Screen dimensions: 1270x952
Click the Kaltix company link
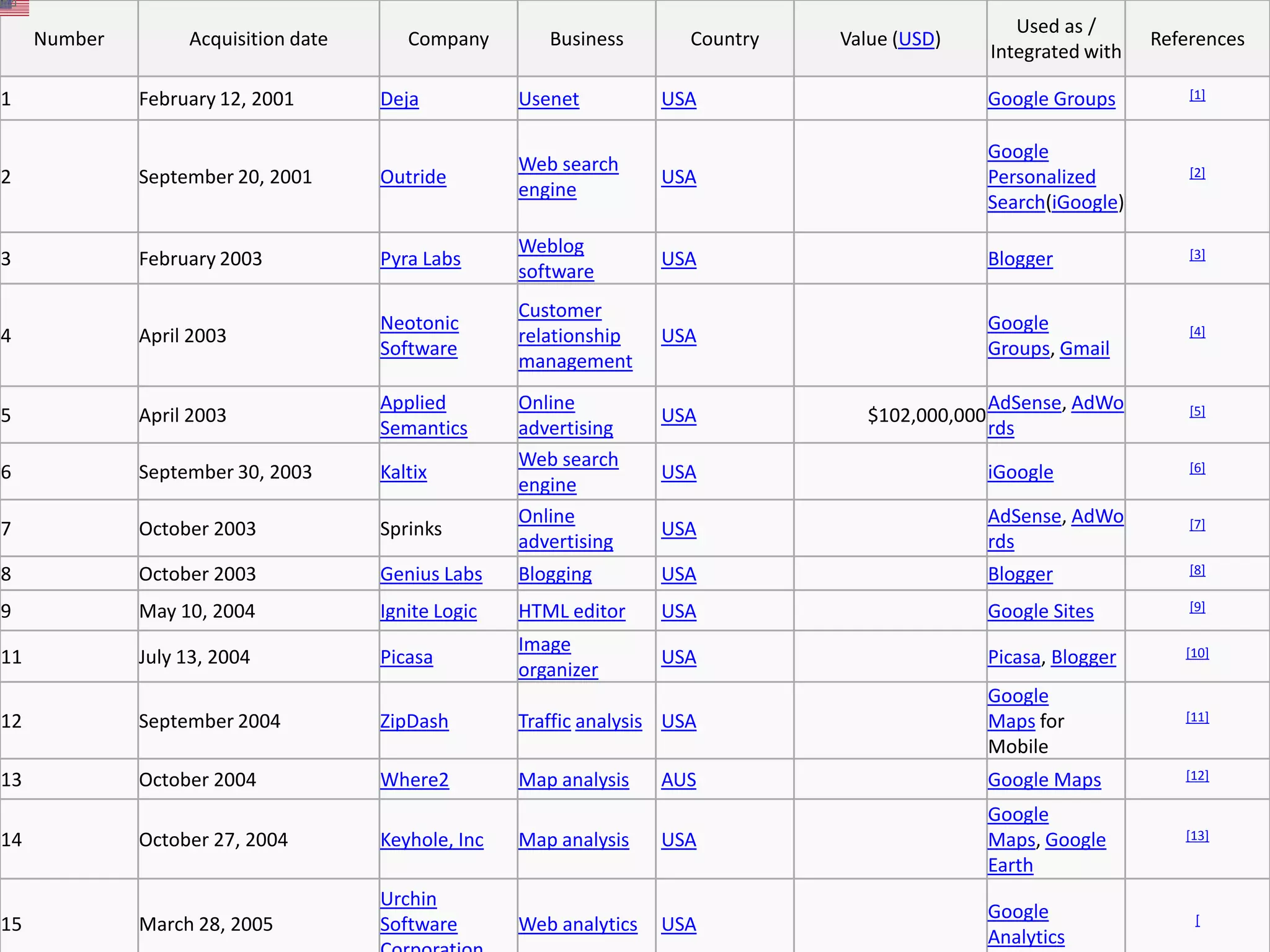(404, 472)
